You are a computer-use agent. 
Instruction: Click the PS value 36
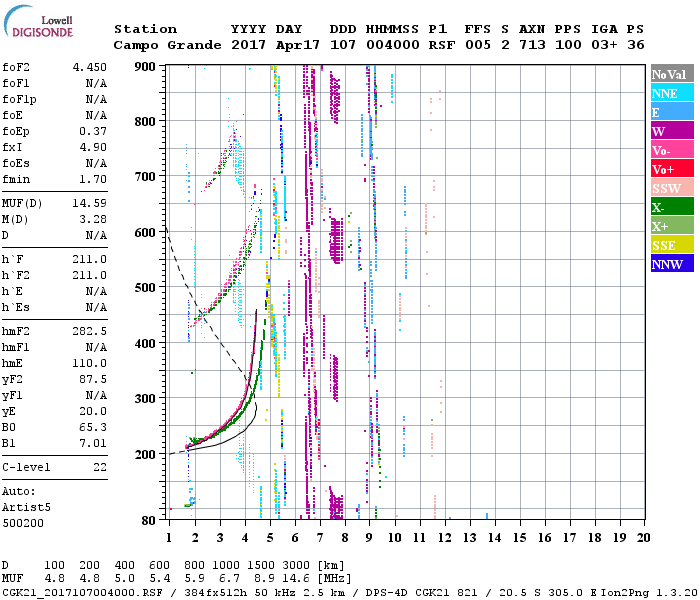tap(636, 45)
